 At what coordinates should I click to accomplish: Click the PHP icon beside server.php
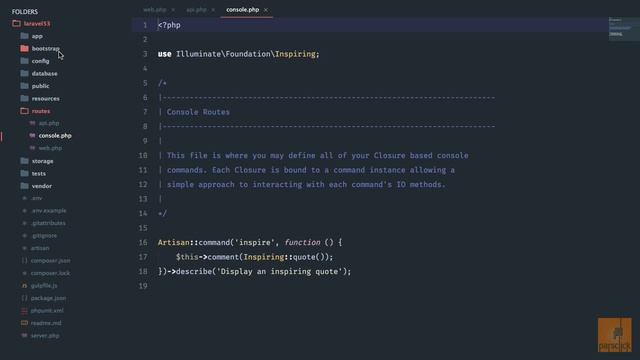coord(24,336)
